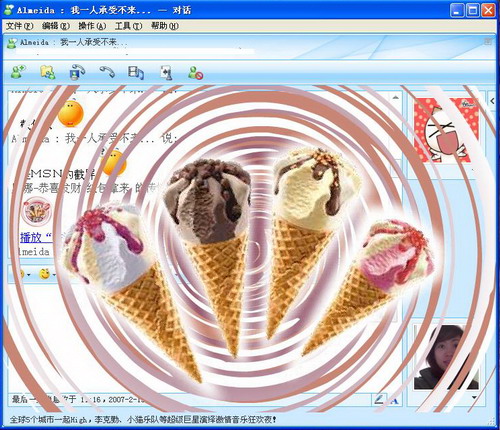Click your own photo display picture

pyautogui.click(x=446, y=357)
